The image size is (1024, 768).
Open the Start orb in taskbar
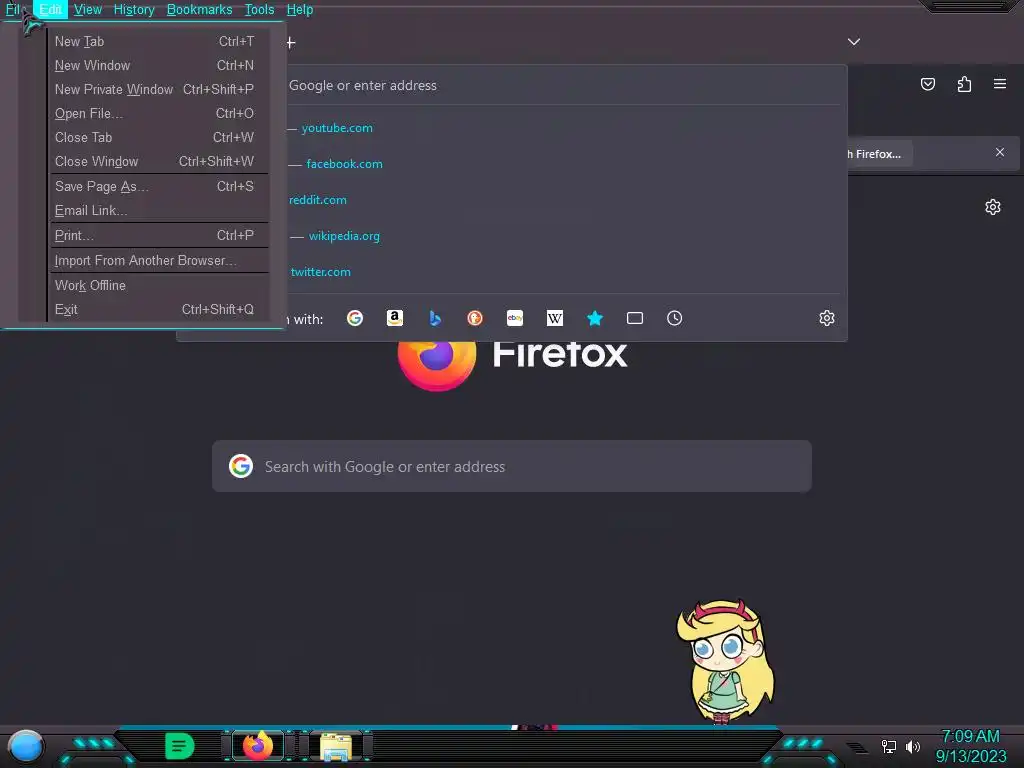[x=25, y=746]
